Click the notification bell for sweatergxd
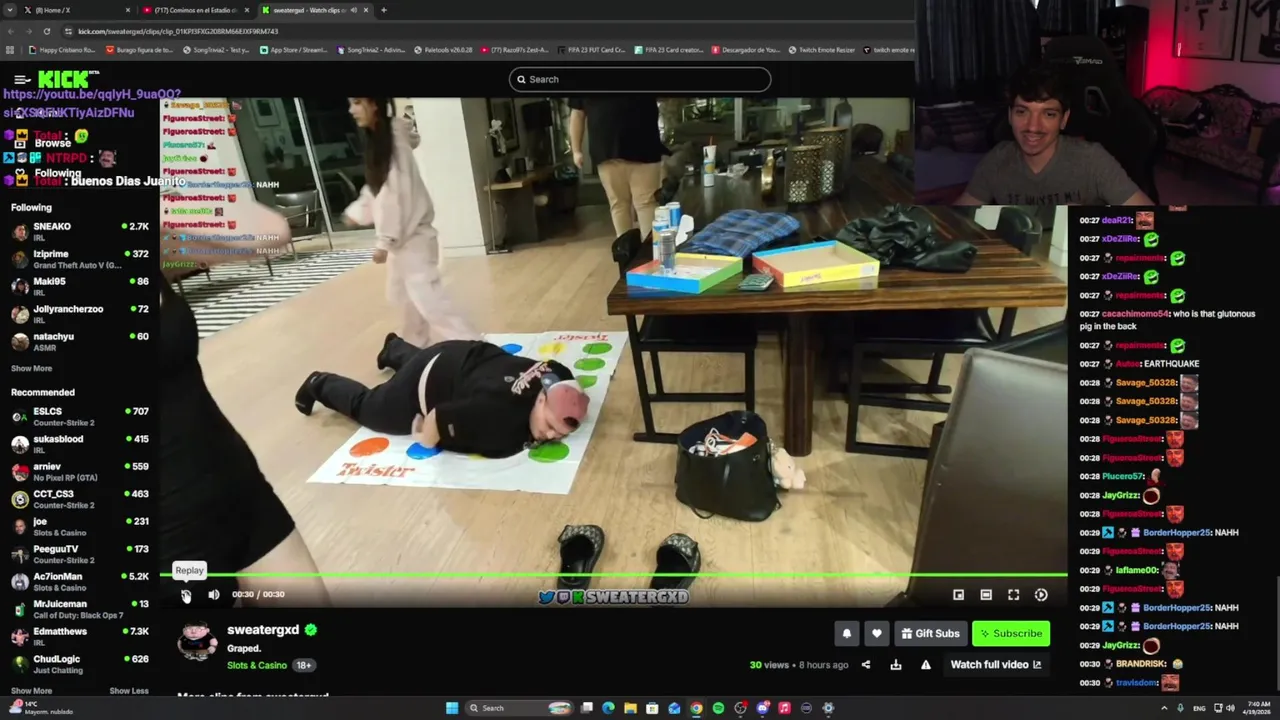This screenshot has width=1280, height=720. tap(847, 633)
